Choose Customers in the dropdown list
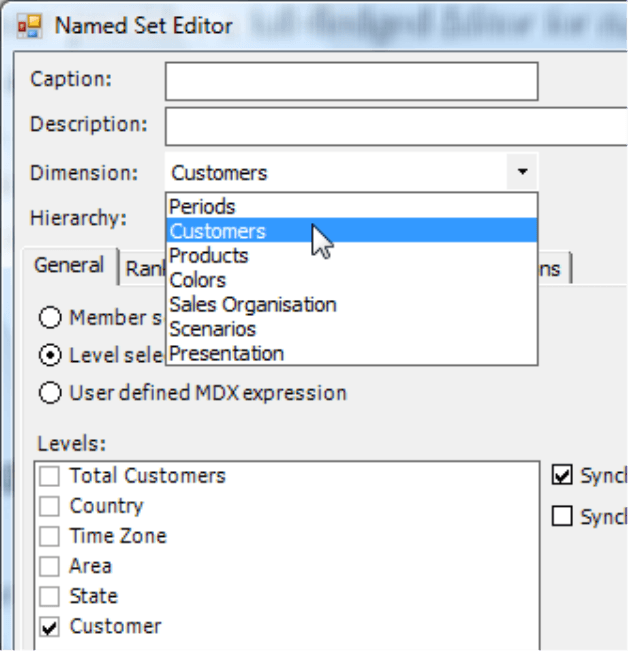 click(218, 232)
